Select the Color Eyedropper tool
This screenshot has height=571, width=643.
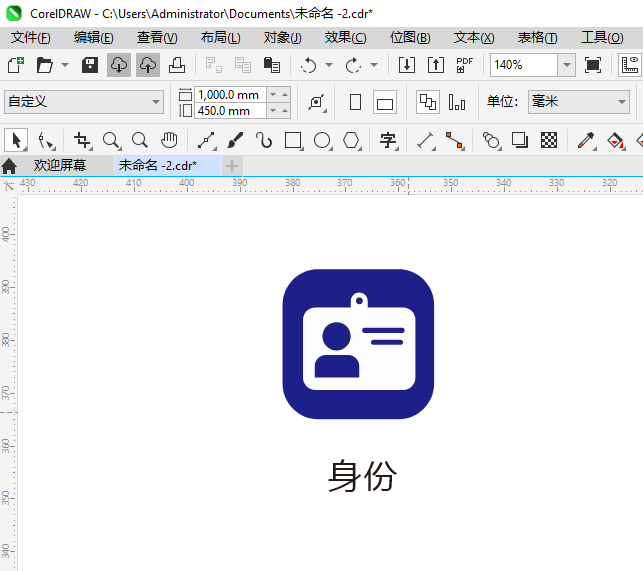point(586,140)
